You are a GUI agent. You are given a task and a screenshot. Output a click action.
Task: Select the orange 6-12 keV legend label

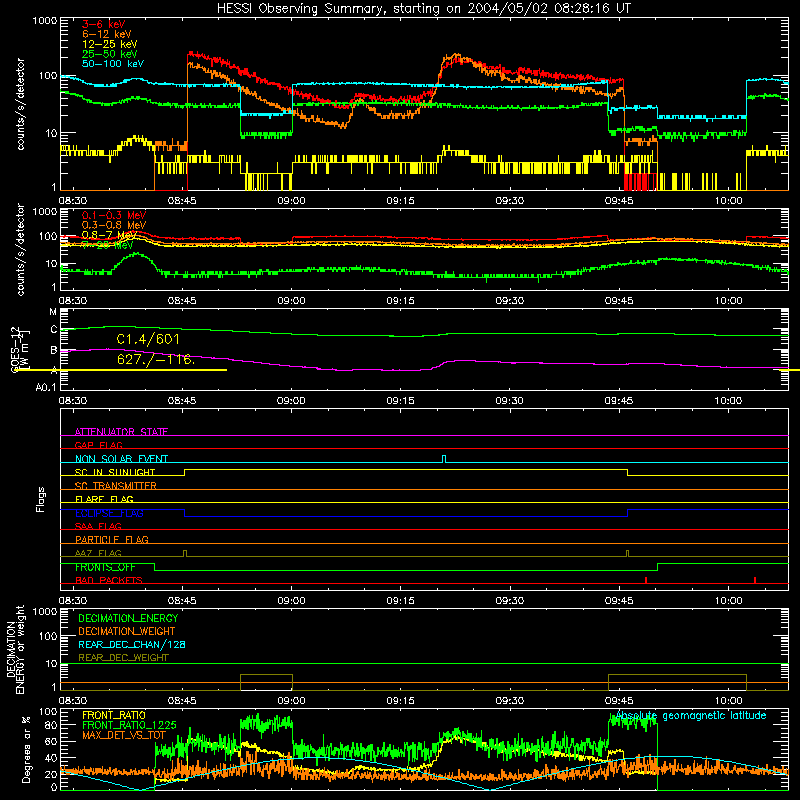107,34
